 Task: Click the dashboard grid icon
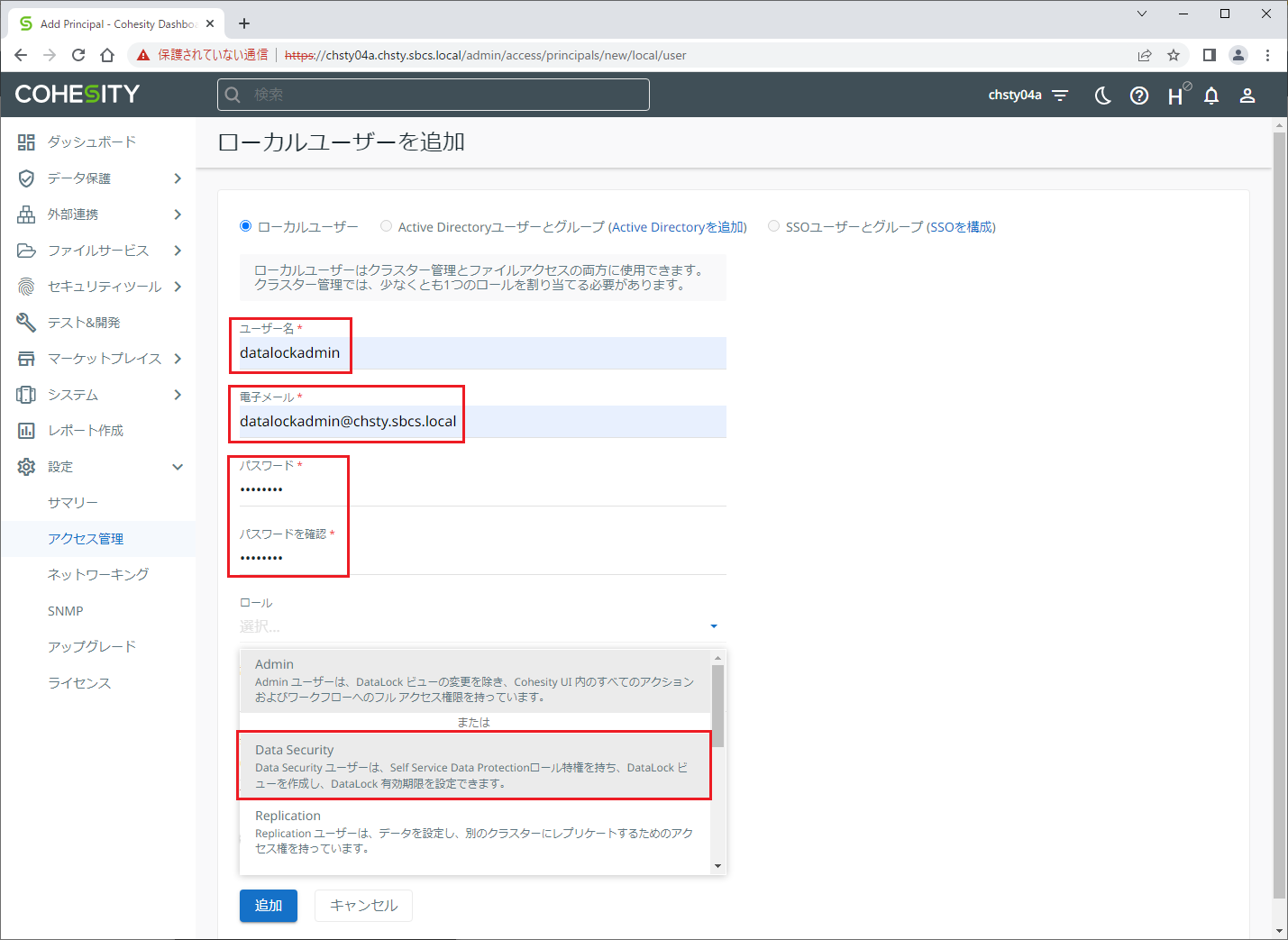point(26,141)
